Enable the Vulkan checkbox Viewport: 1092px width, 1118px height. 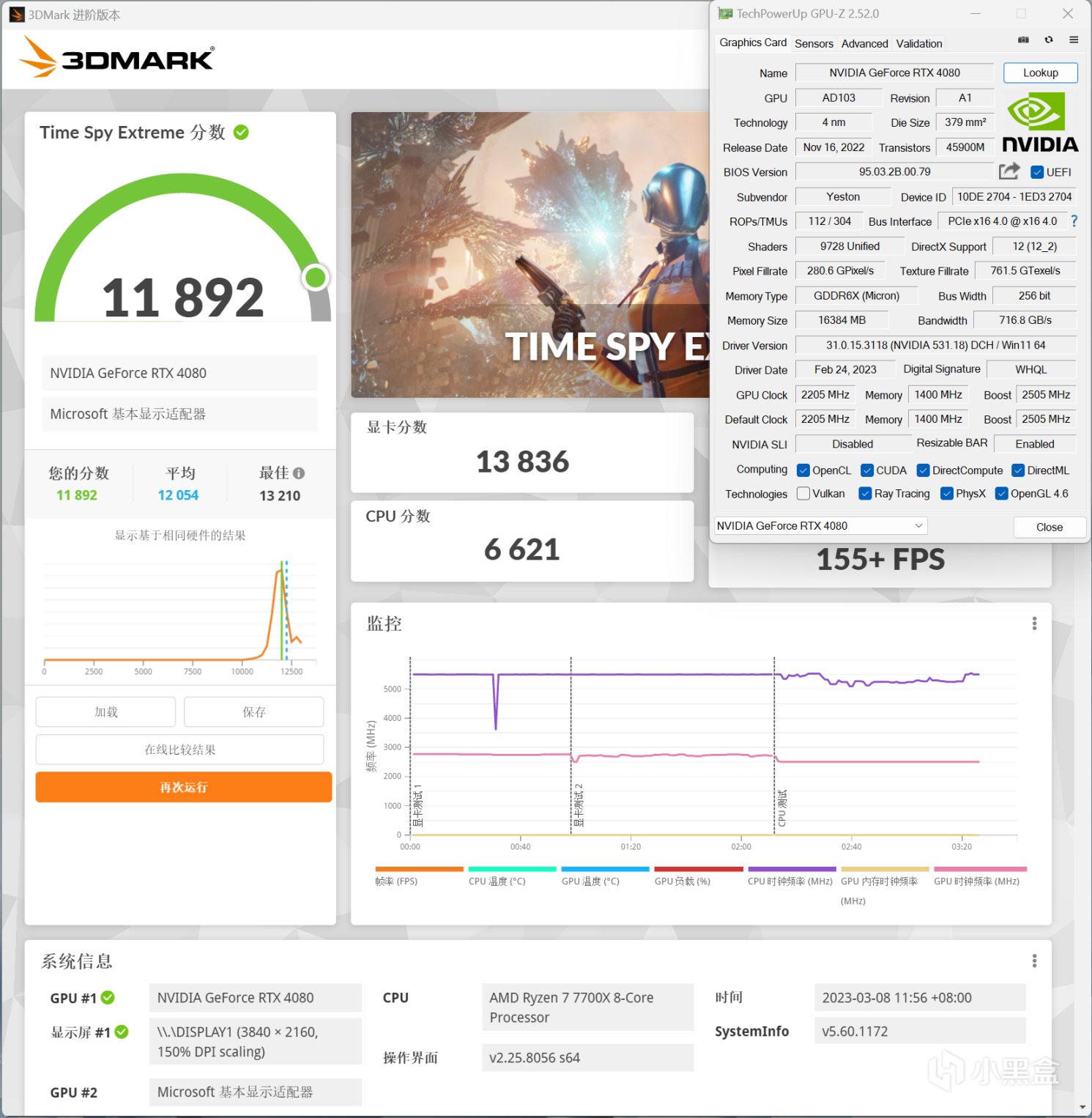(803, 493)
